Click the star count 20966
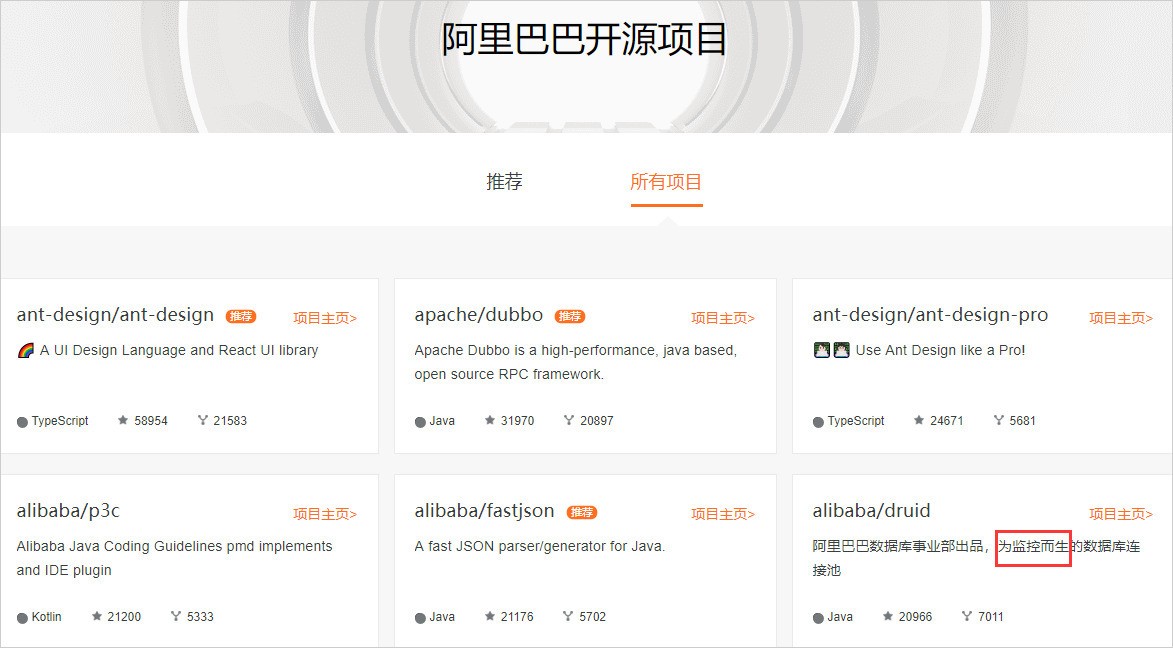Image resolution: width=1173 pixels, height=648 pixels. tap(916, 617)
